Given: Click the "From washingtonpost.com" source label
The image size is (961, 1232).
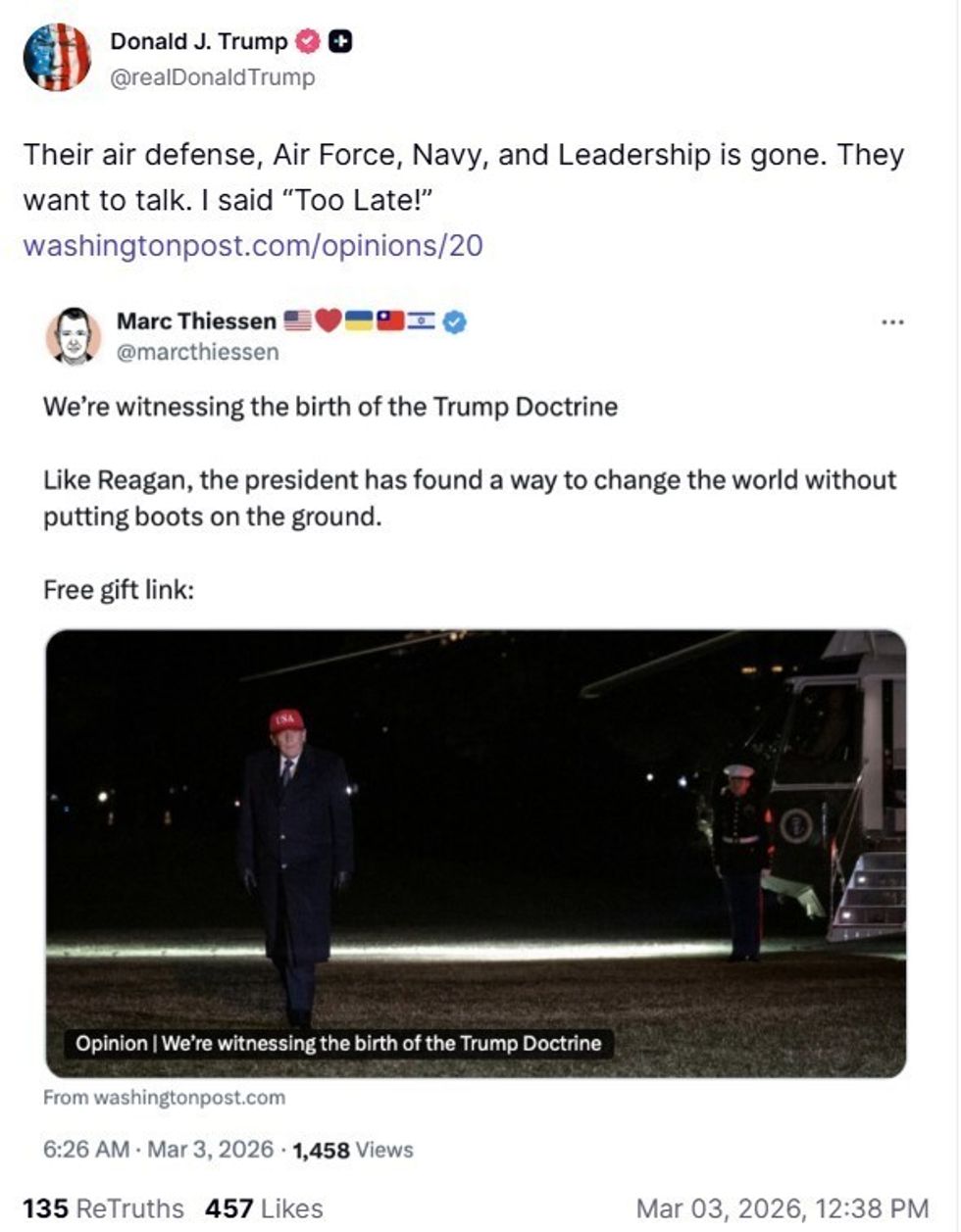Looking at the screenshot, I should tap(164, 1098).
